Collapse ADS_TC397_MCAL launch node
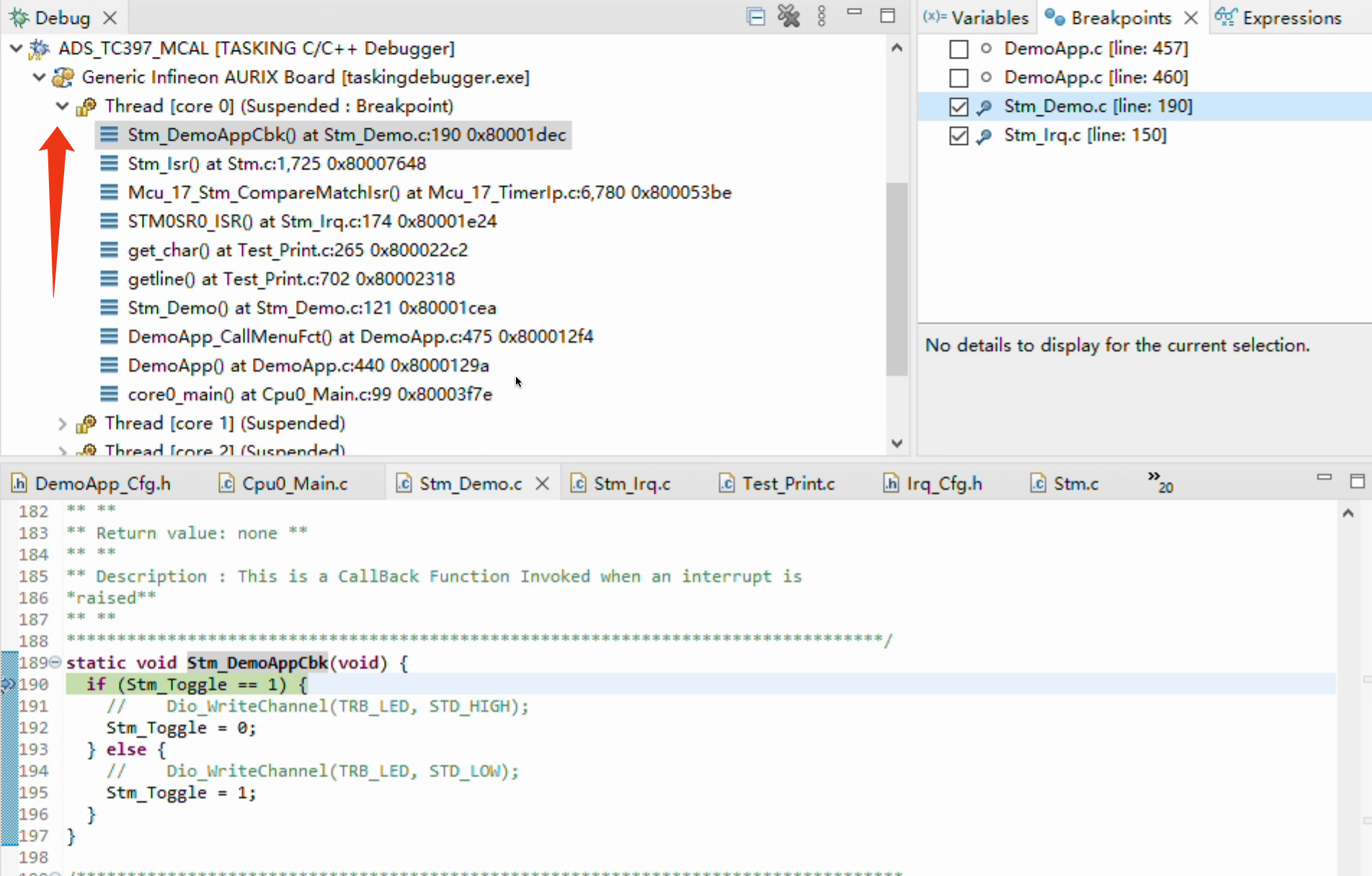1372x876 pixels. [x=16, y=48]
